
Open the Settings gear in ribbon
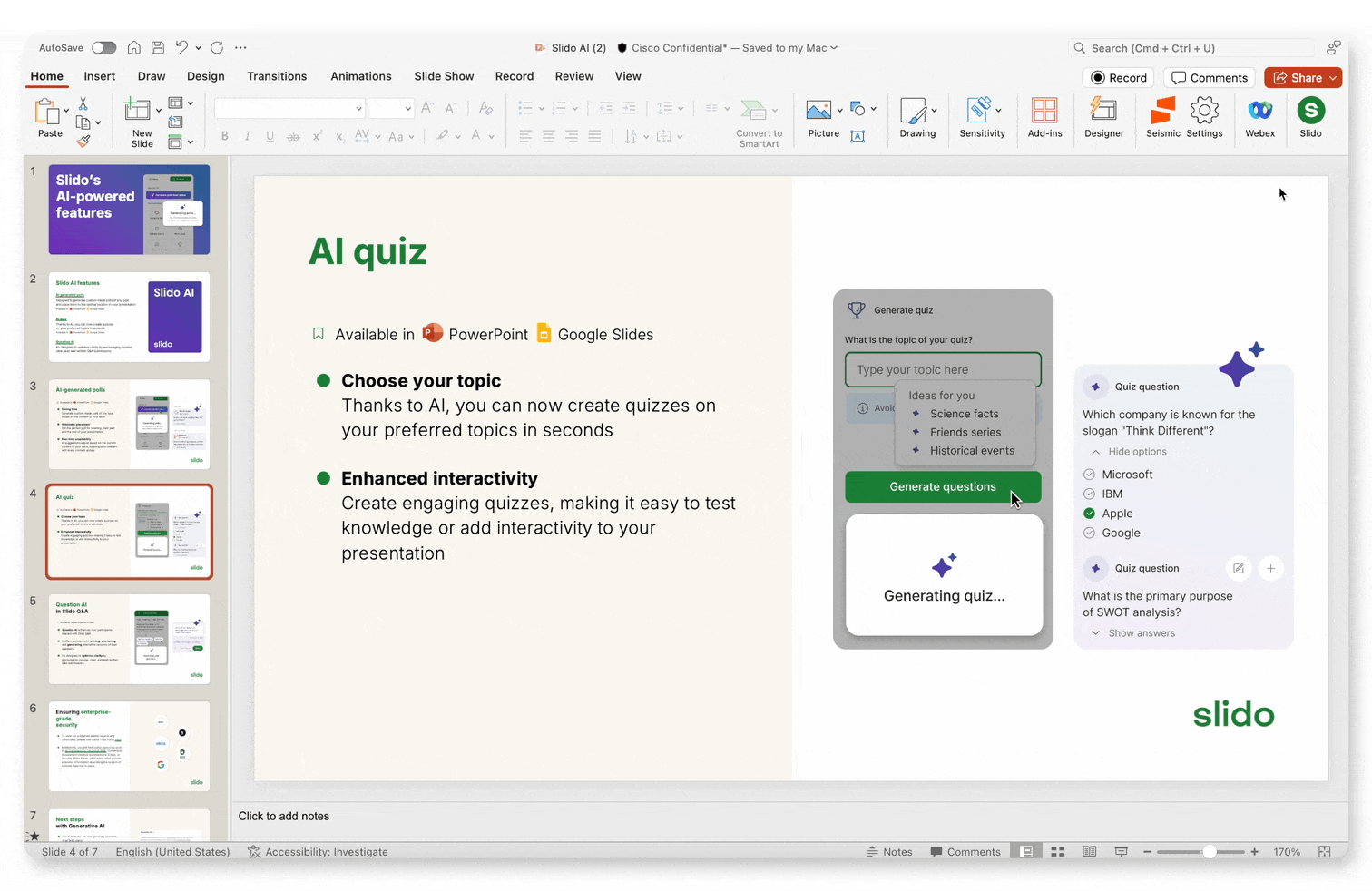click(x=1204, y=118)
